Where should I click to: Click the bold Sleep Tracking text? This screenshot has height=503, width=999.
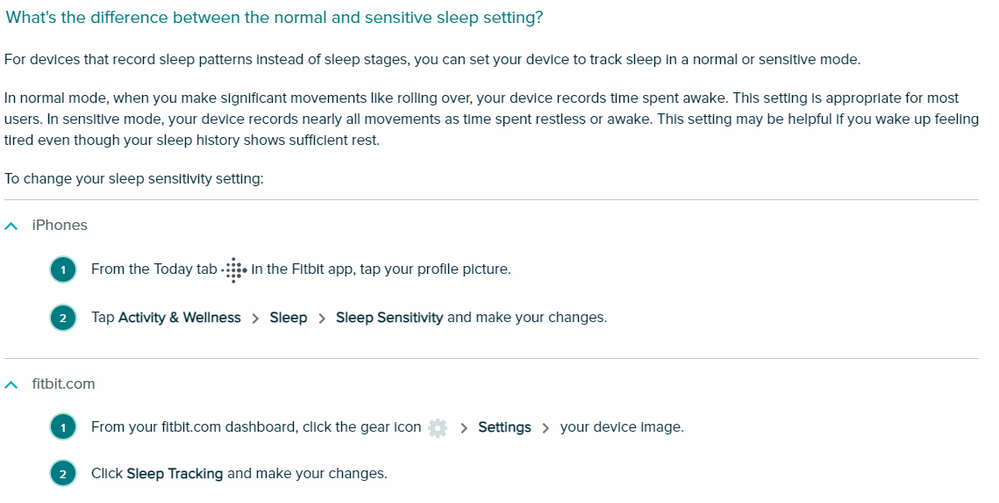(174, 473)
